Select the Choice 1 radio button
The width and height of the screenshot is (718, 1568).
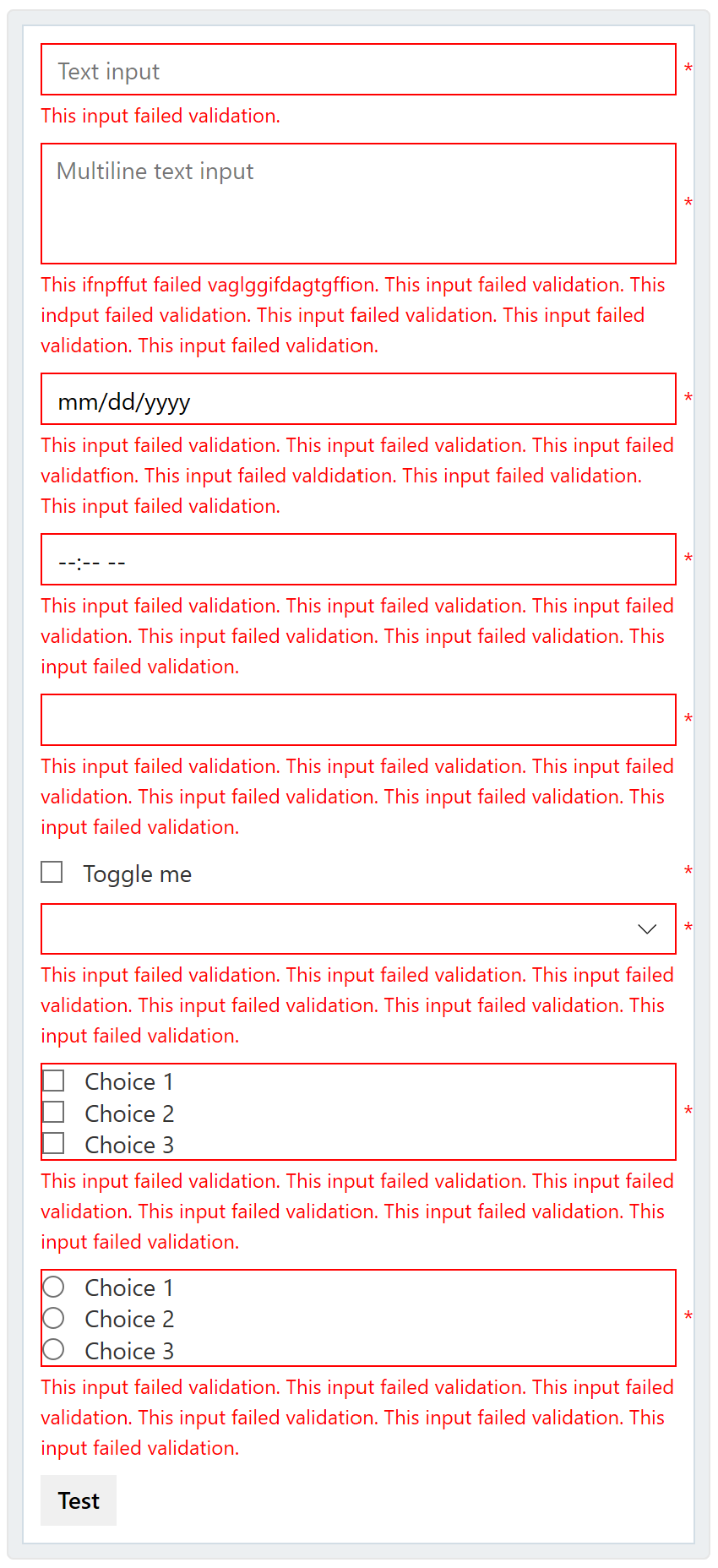(x=53, y=1286)
